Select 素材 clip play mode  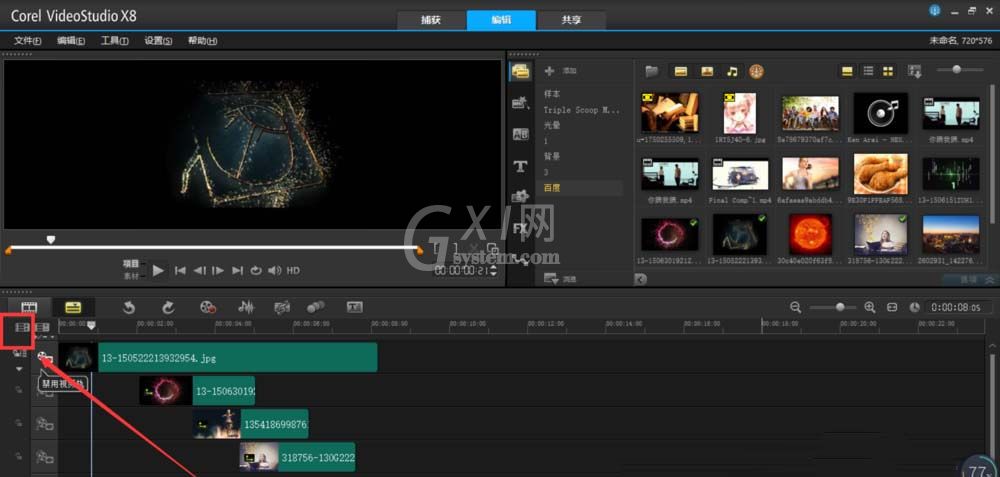tap(131, 276)
